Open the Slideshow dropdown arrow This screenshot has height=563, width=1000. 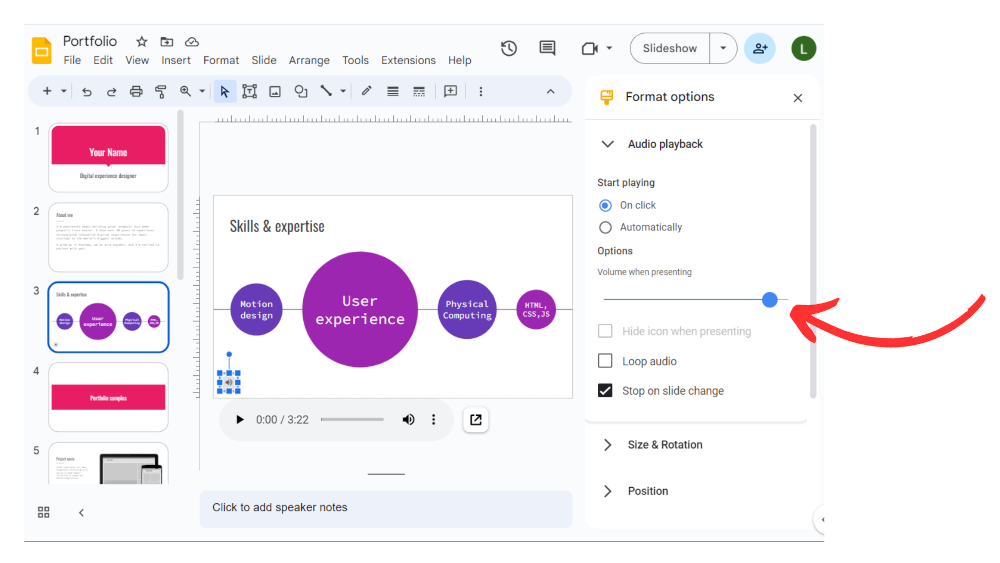[x=723, y=48]
